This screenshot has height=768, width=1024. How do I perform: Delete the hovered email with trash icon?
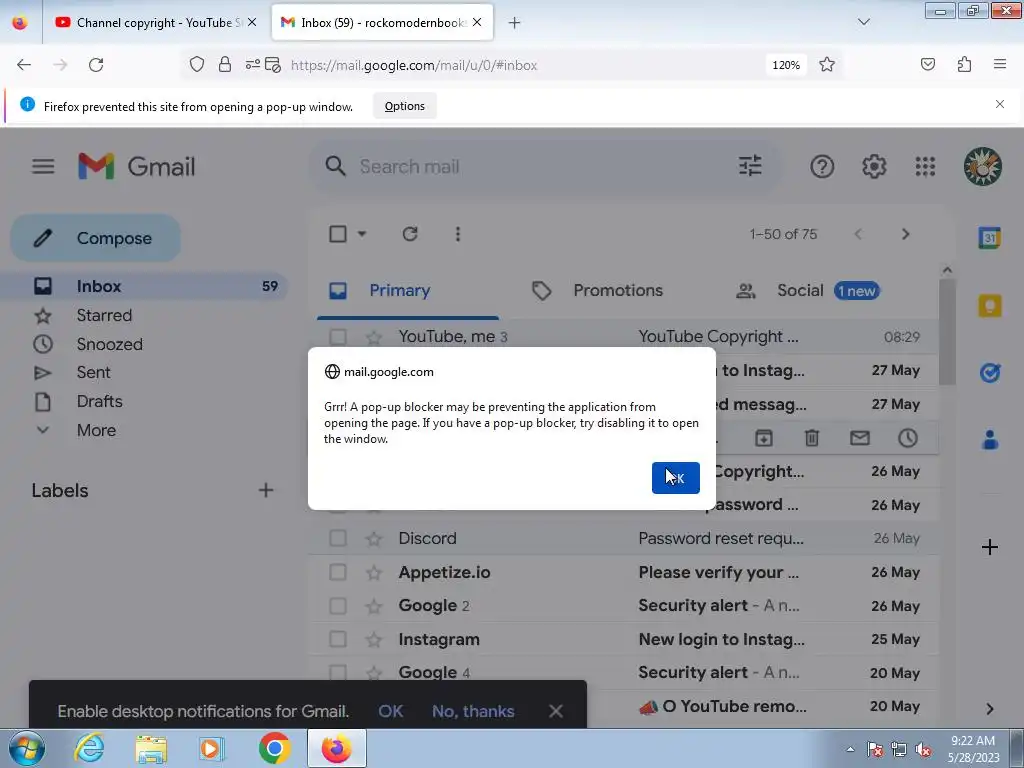[x=812, y=438]
